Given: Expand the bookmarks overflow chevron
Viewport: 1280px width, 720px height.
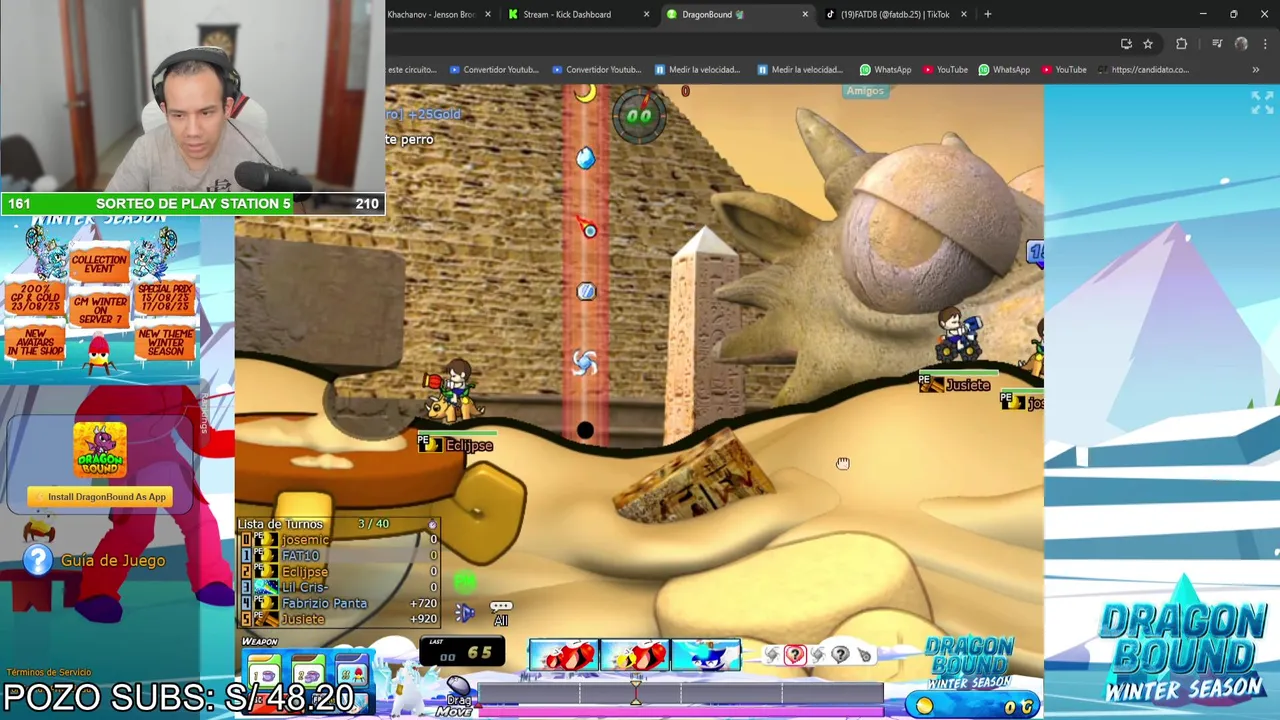Looking at the screenshot, I should [x=1255, y=69].
